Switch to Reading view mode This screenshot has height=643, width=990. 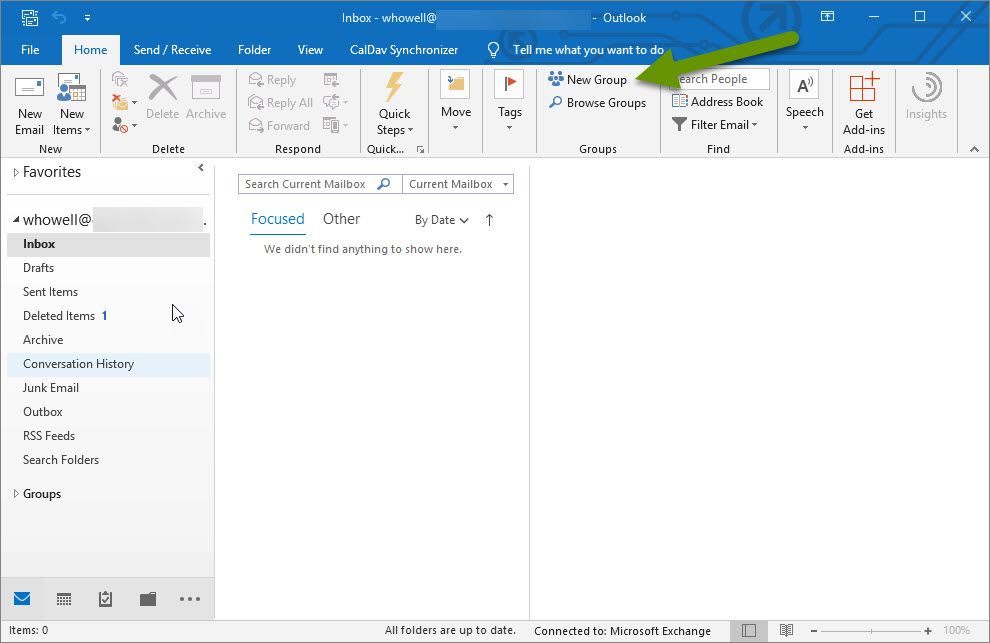click(x=786, y=631)
